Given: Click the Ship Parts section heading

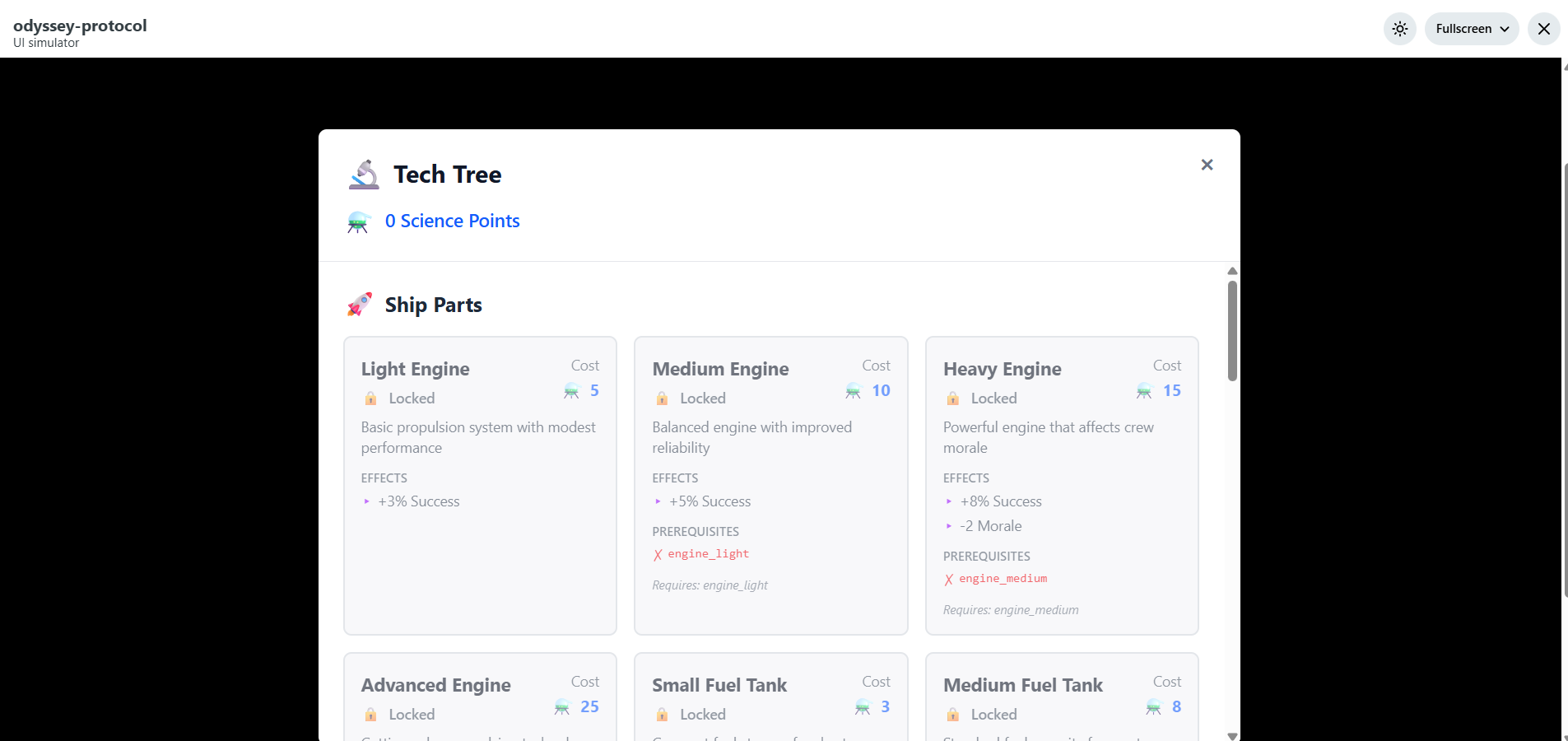Looking at the screenshot, I should pyautogui.click(x=433, y=305).
